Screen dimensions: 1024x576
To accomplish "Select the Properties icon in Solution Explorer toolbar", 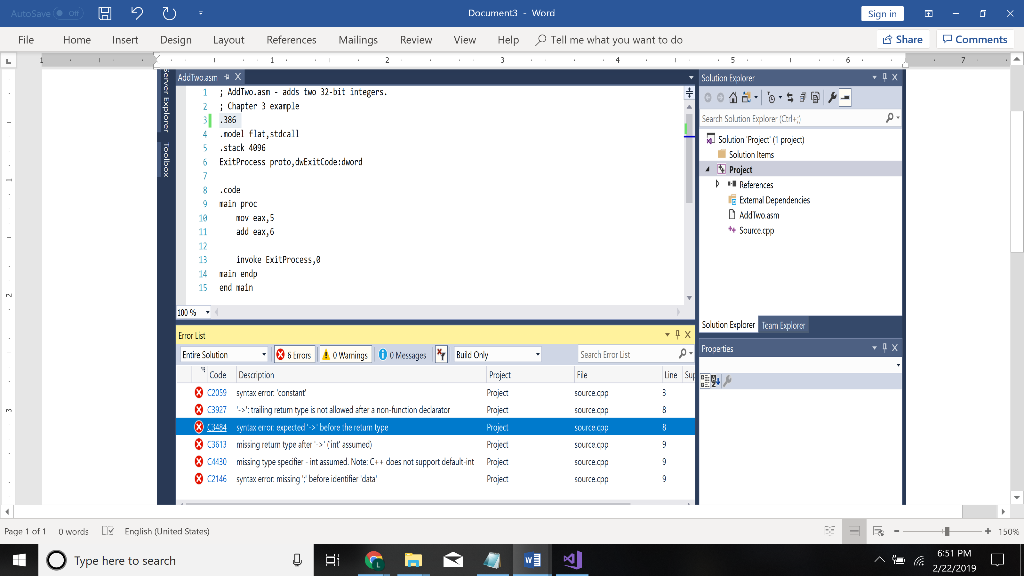I will (x=833, y=96).
